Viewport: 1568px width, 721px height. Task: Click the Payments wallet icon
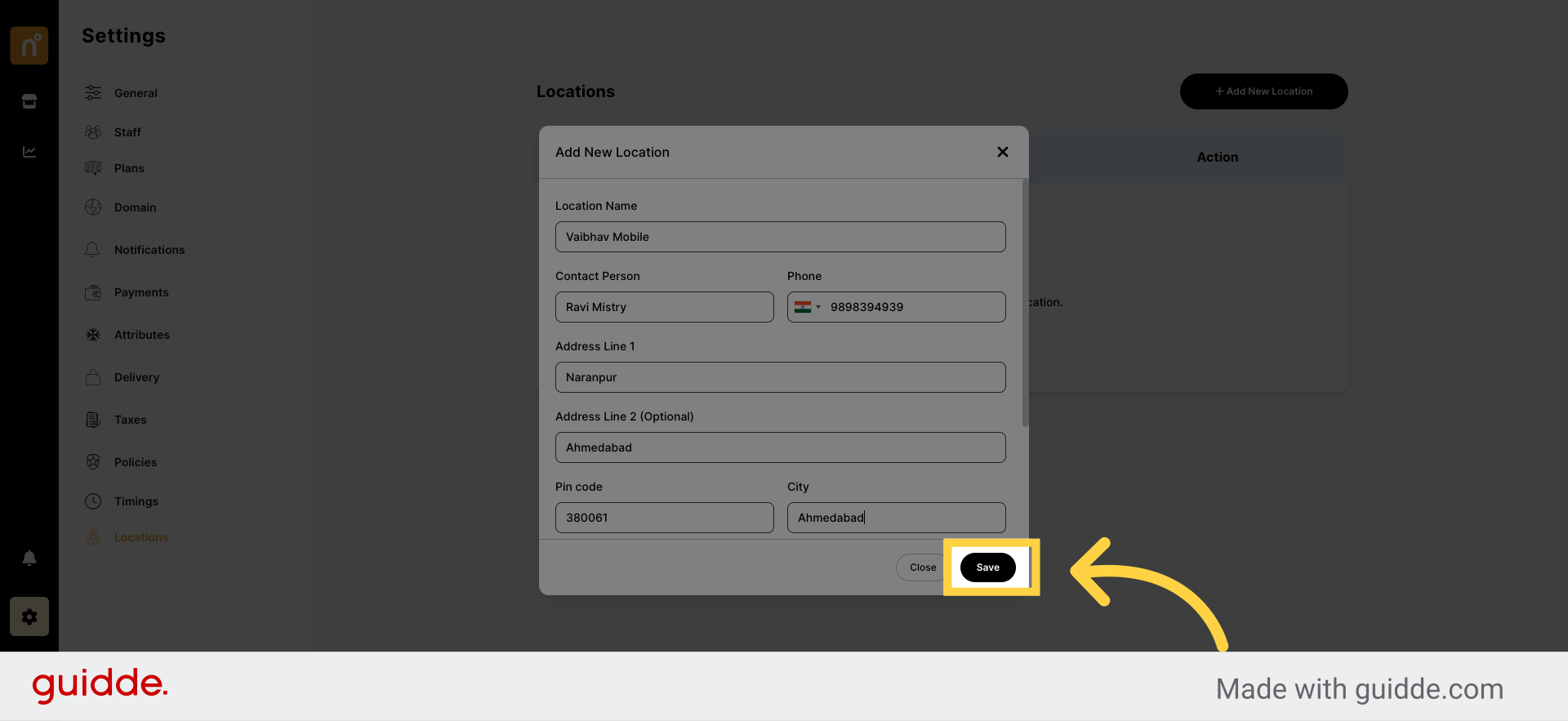tap(93, 292)
